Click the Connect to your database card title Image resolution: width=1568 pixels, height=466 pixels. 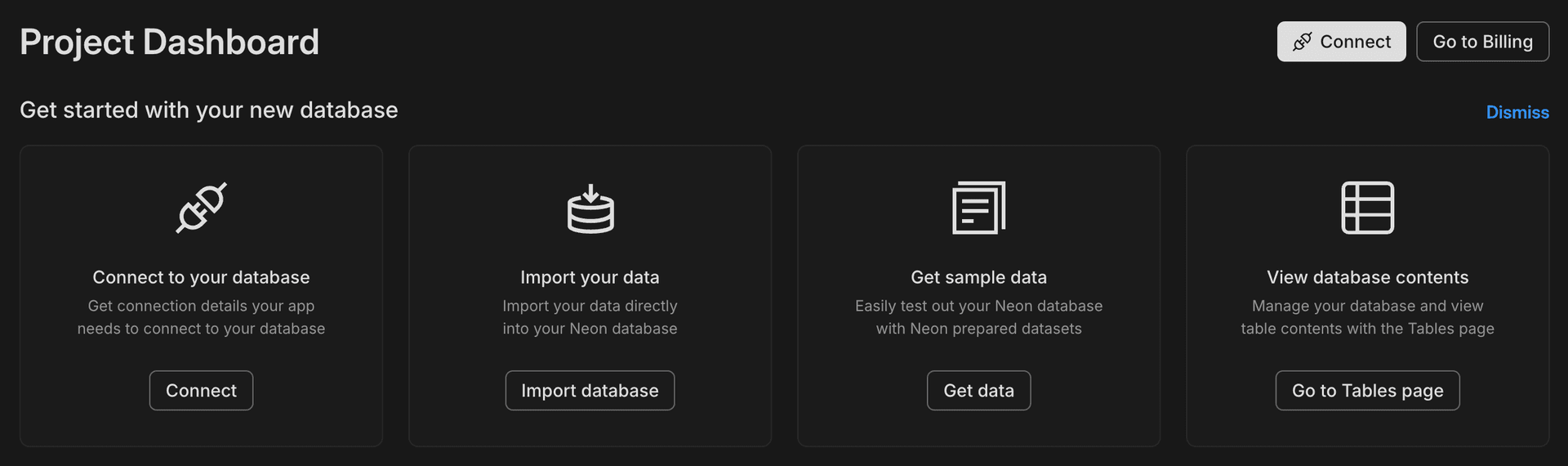pyautogui.click(x=201, y=277)
